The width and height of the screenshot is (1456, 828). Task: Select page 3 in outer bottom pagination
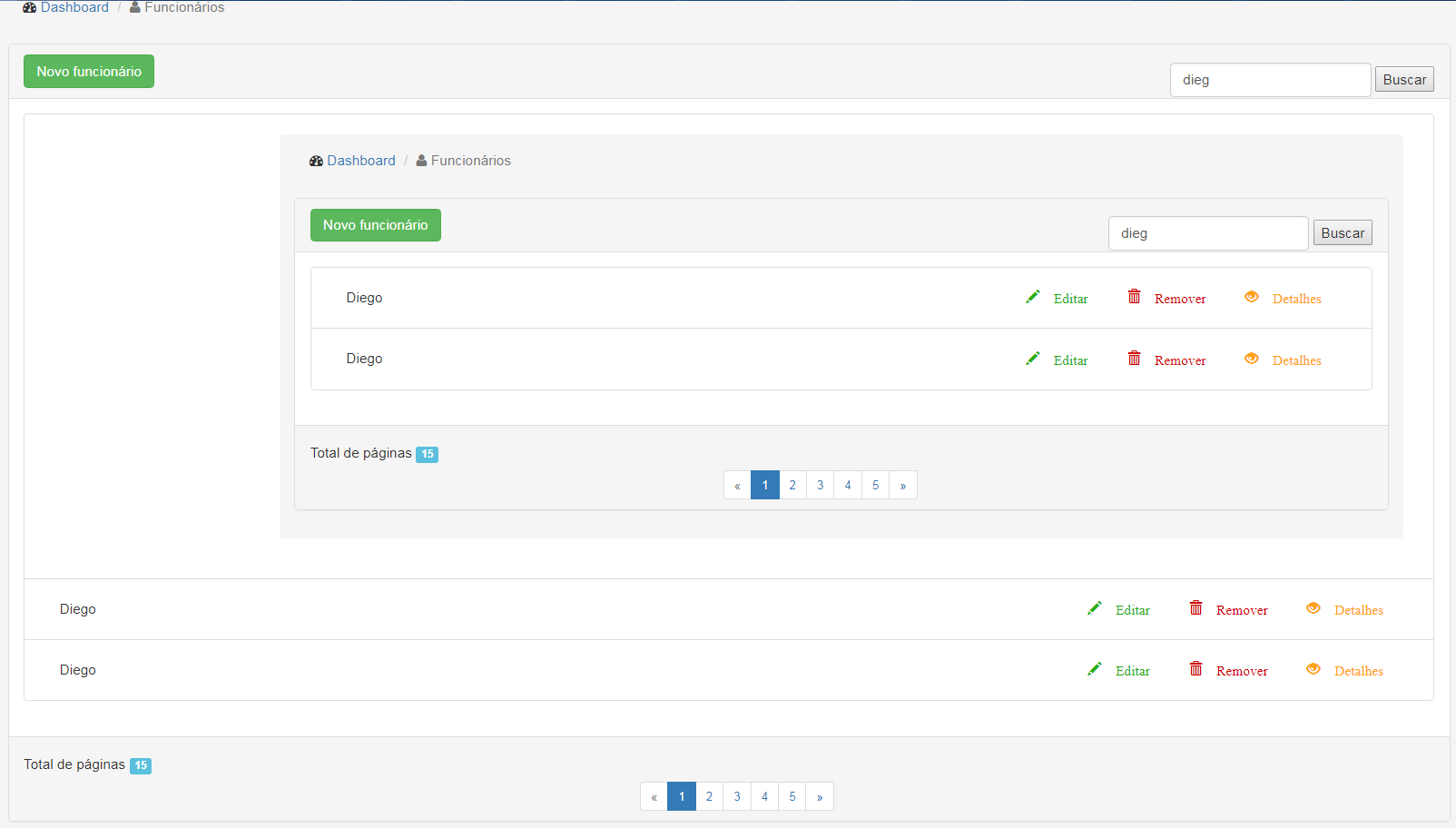[x=737, y=796]
